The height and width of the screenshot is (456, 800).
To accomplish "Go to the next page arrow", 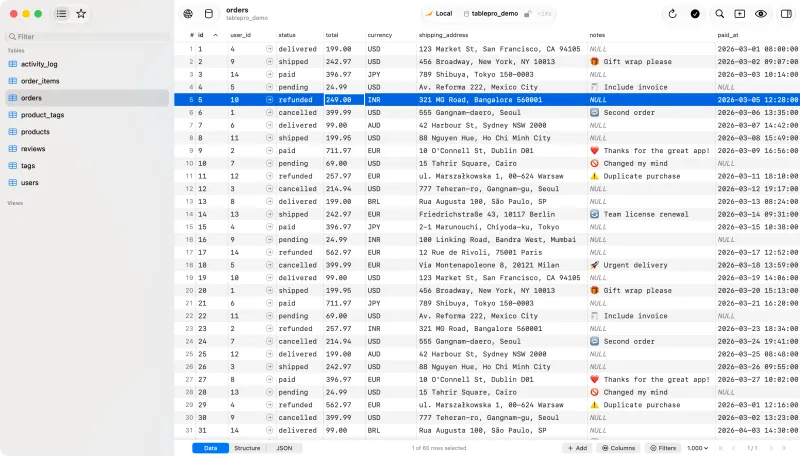I will click(771, 448).
